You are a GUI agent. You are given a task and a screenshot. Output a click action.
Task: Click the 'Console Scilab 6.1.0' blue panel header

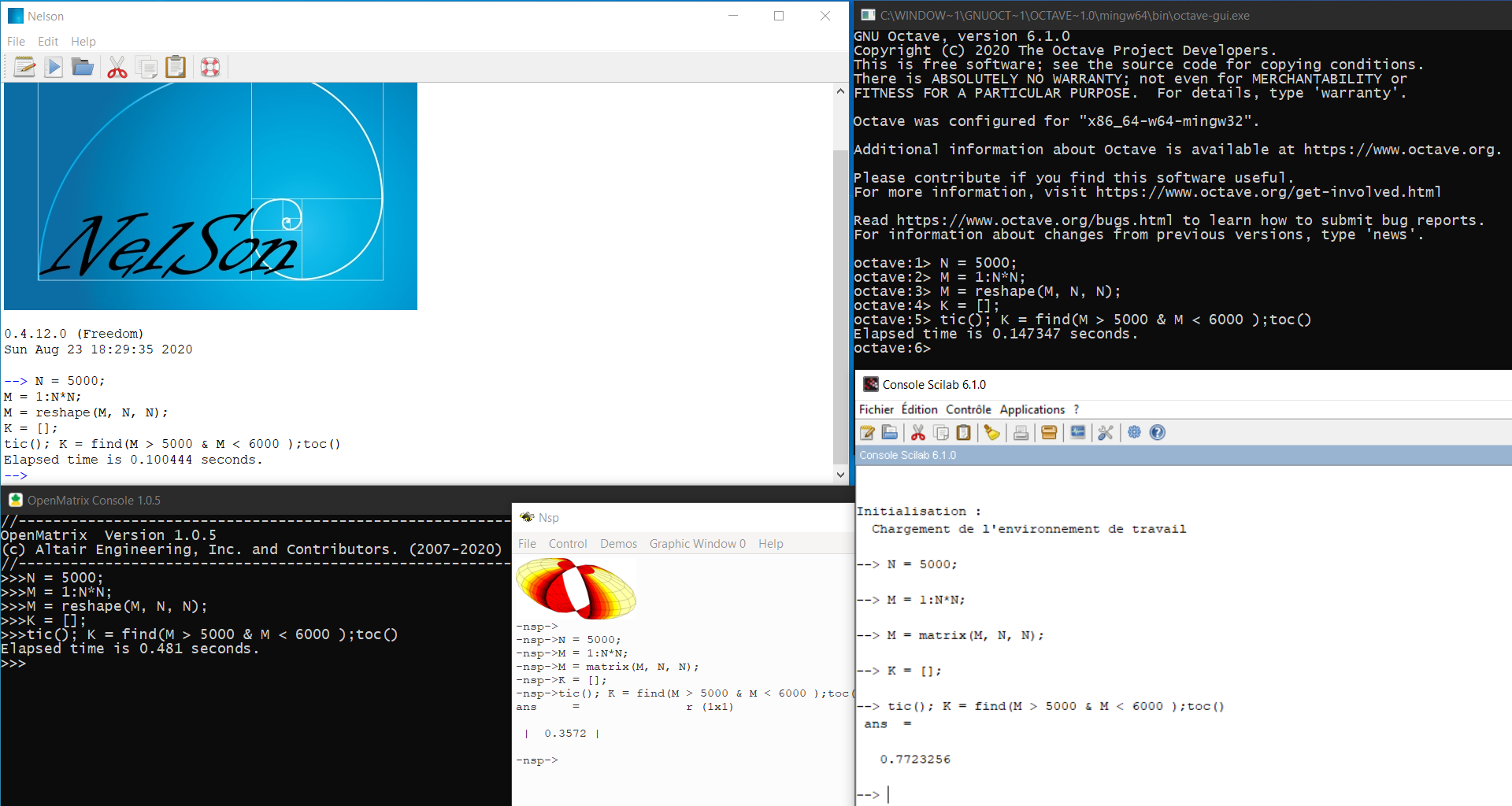[x=1184, y=455]
